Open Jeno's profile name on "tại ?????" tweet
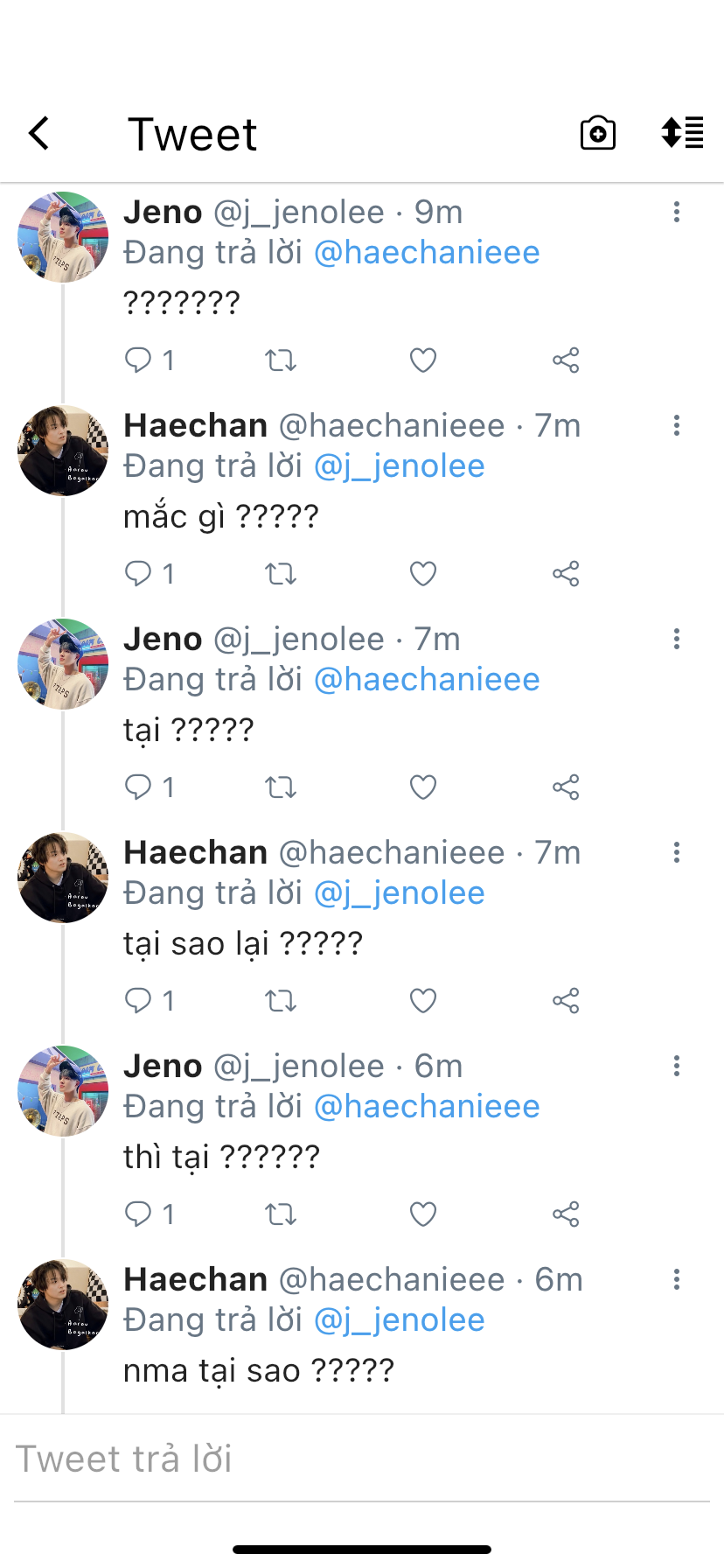724x1568 pixels. click(x=164, y=639)
